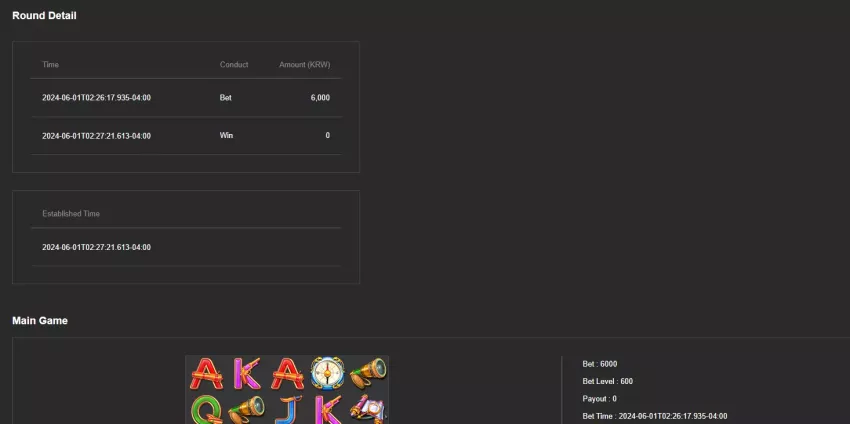Click the Bet : 6000 line

(600, 364)
